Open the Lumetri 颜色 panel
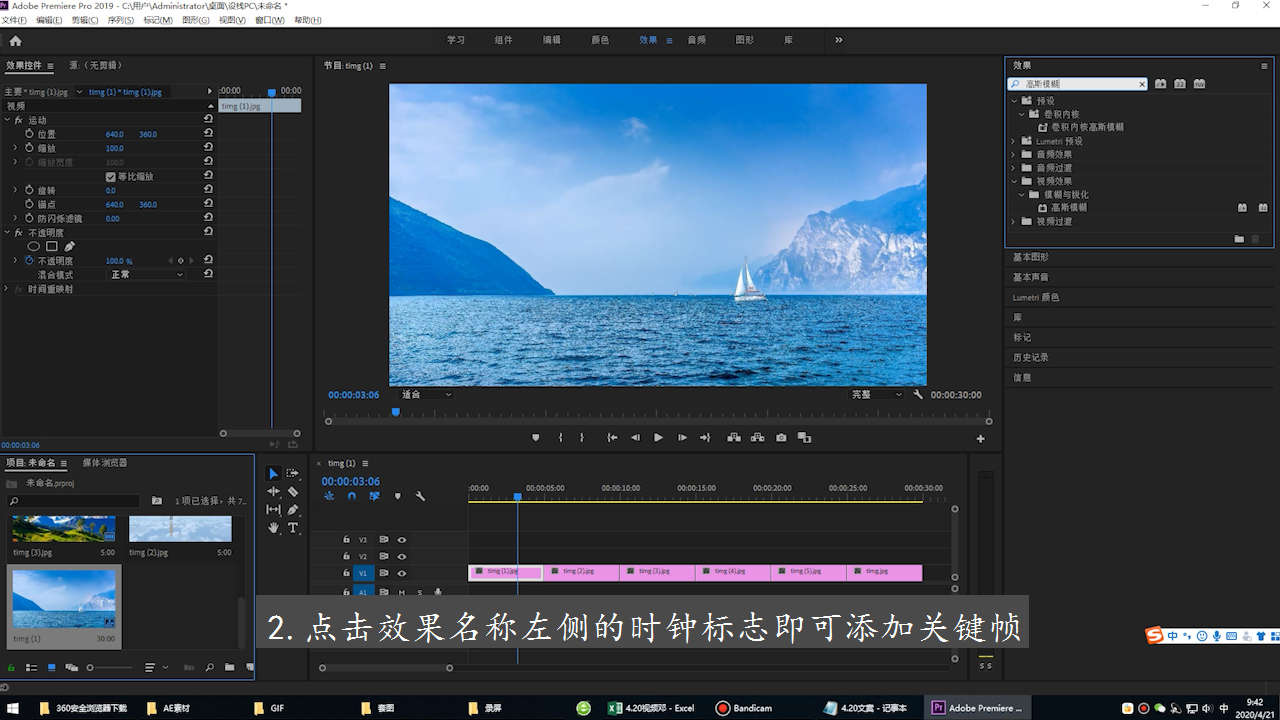The image size is (1280, 720). (x=1036, y=297)
